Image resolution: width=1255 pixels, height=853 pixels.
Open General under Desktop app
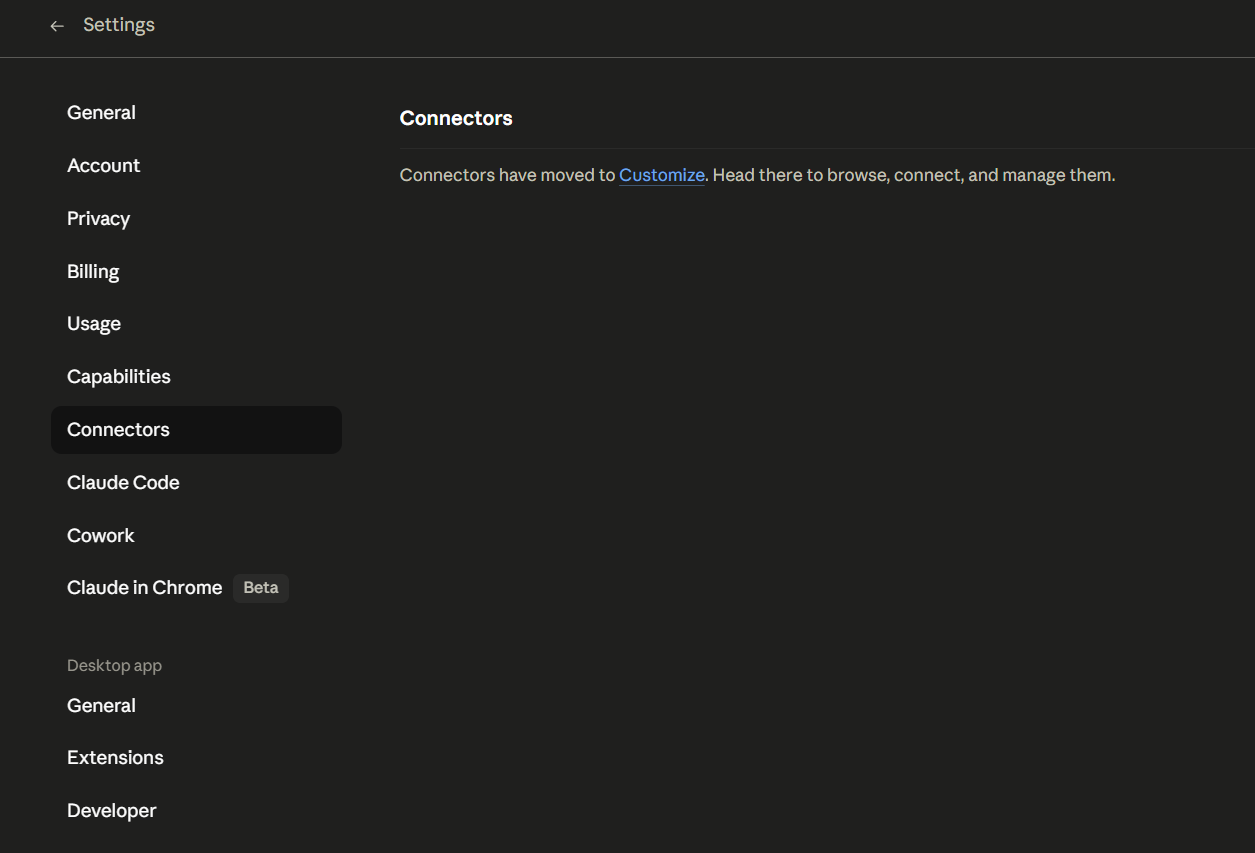pos(196,706)
